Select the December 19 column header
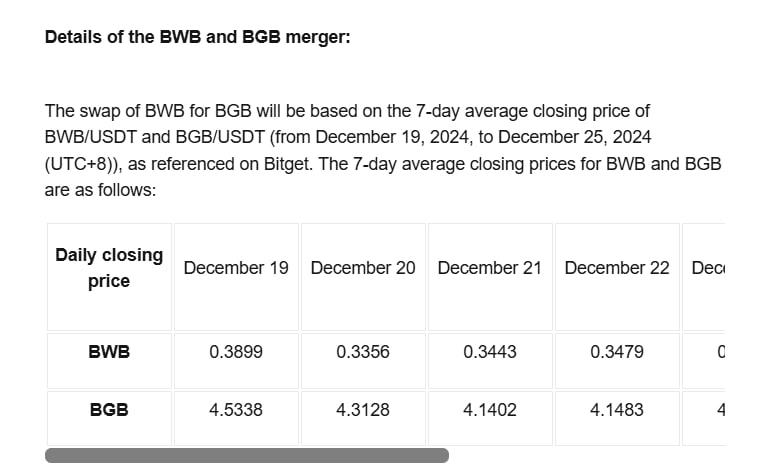774x474 pixels. coord(236,268)
